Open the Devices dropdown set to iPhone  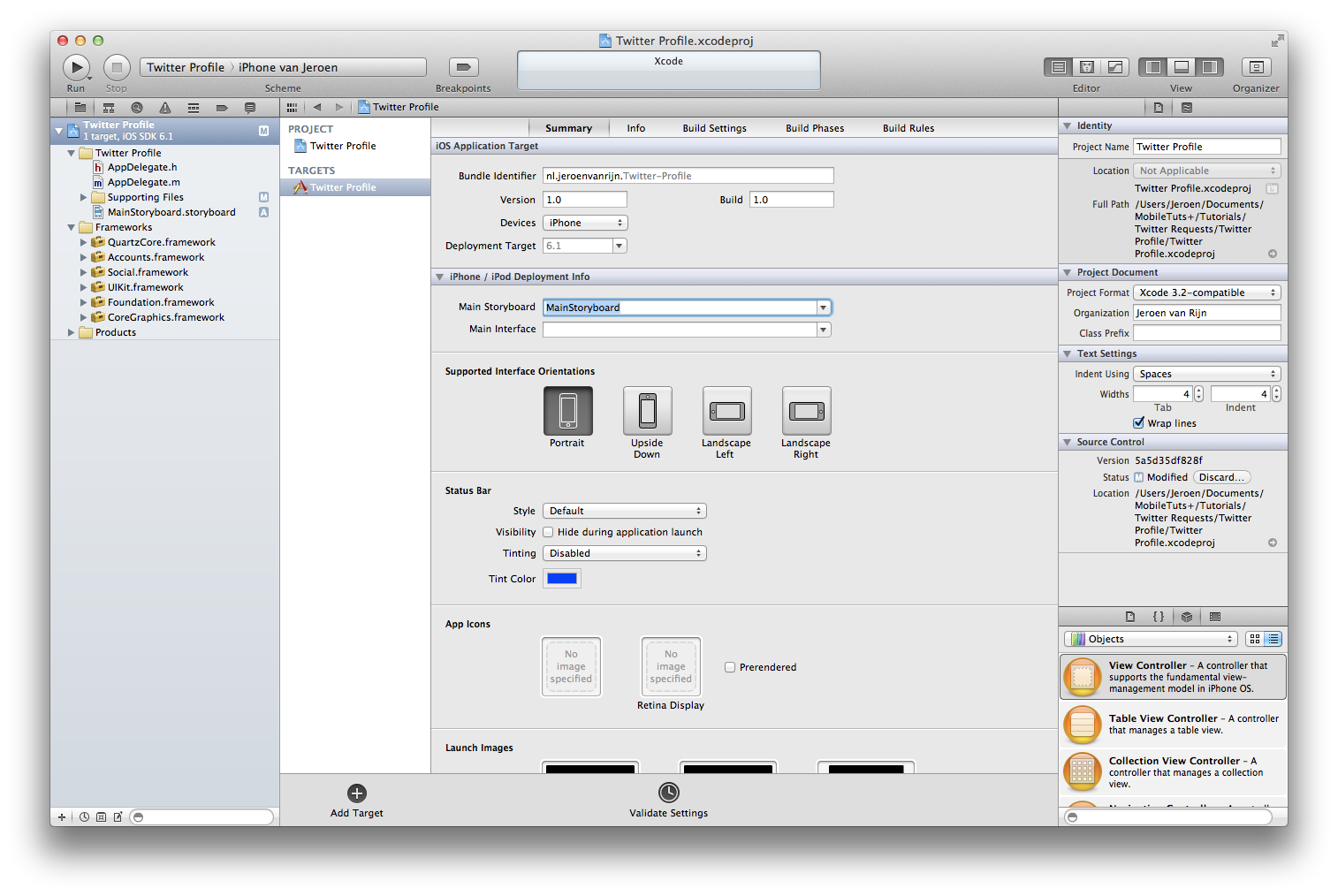585,223
